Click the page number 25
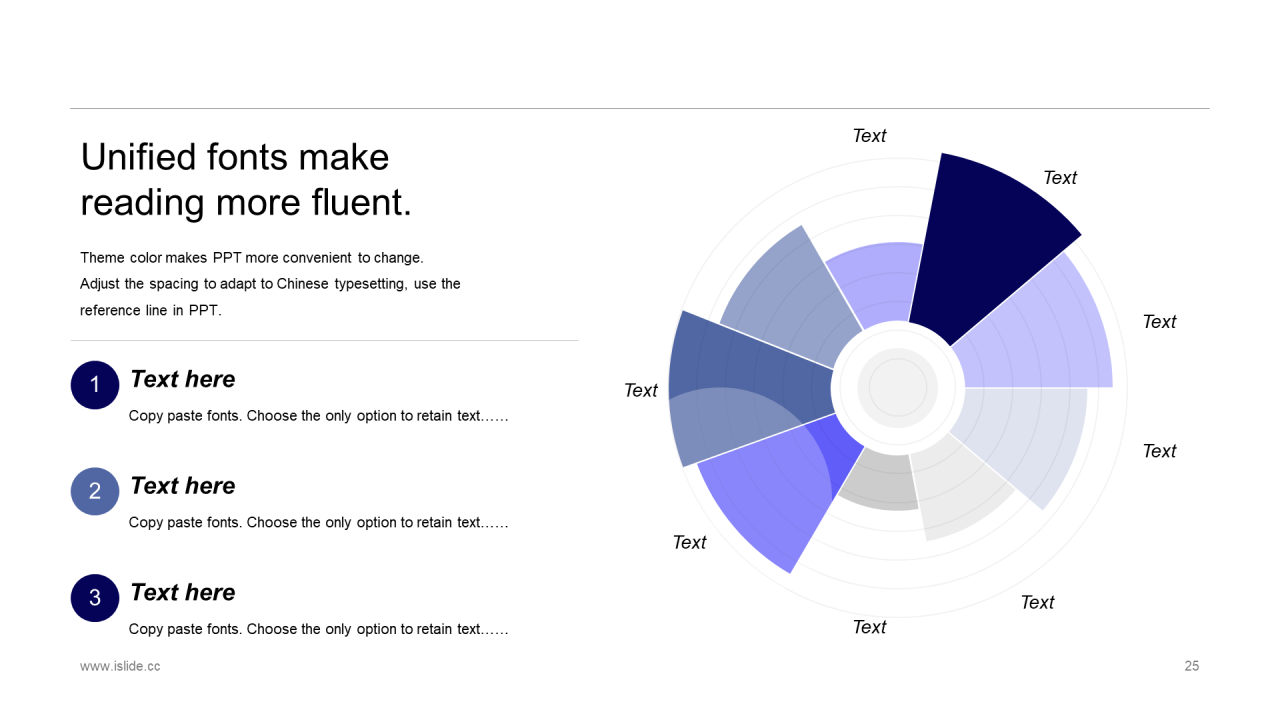This screenshot has width=1280, height=720. click(x=1192, y=666)
